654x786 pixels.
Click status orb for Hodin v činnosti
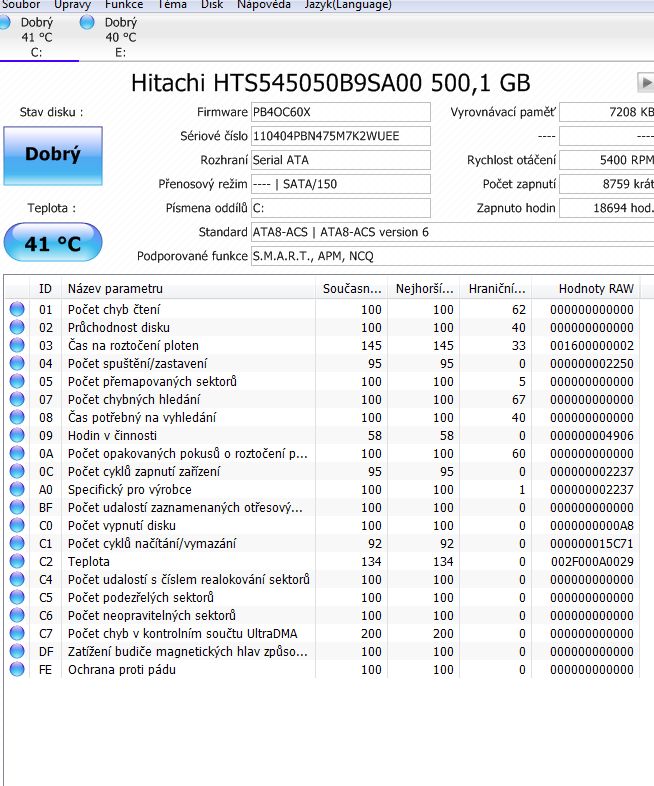(17, 435)
